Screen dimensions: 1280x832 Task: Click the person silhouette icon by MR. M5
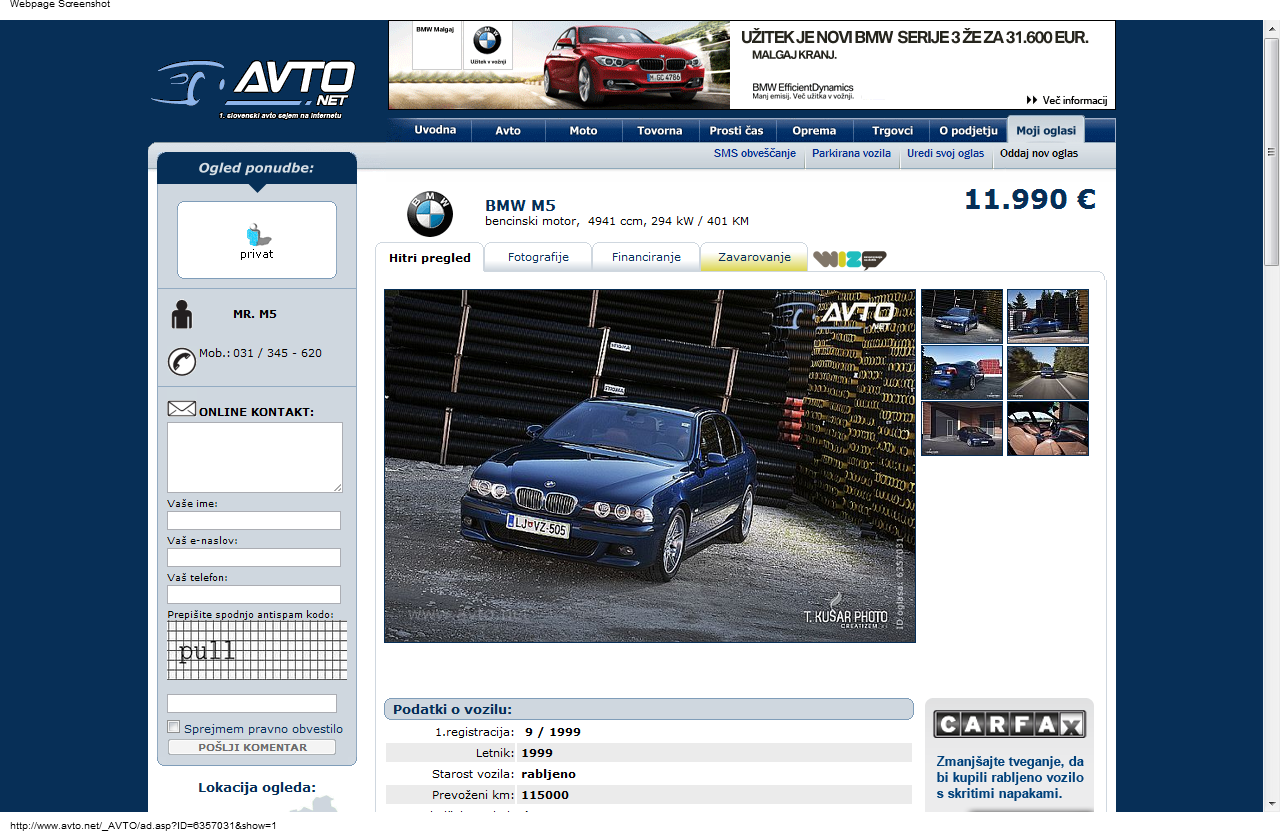[x=181, y=314]
